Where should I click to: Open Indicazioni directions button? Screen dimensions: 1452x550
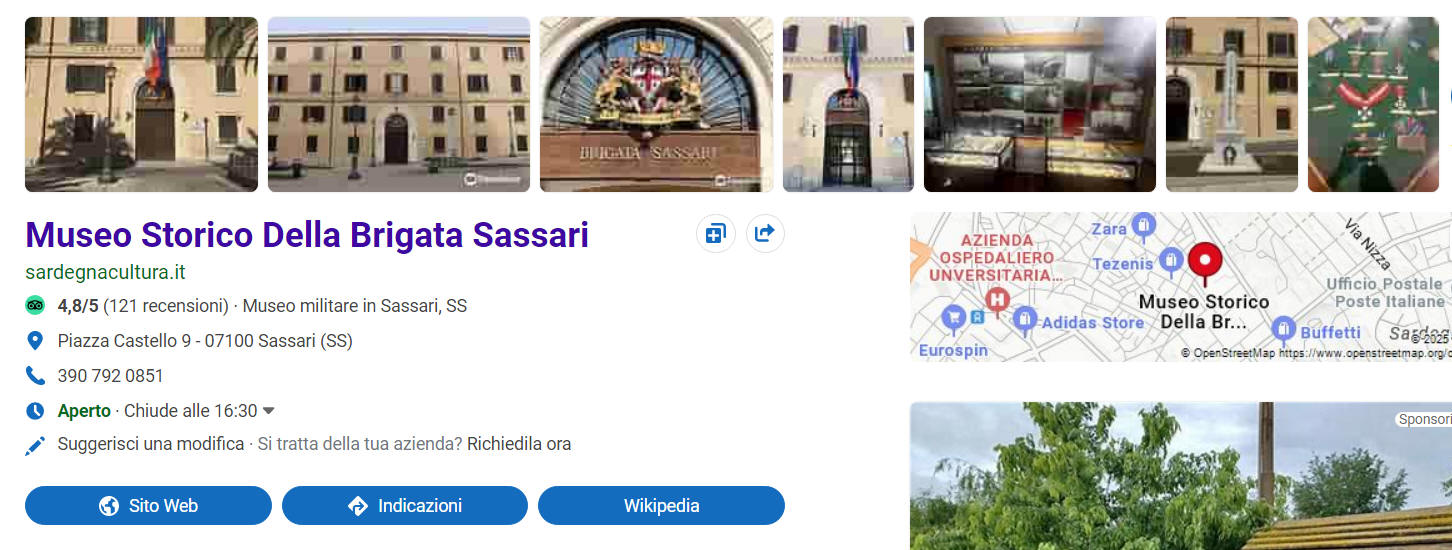[405, 506]
